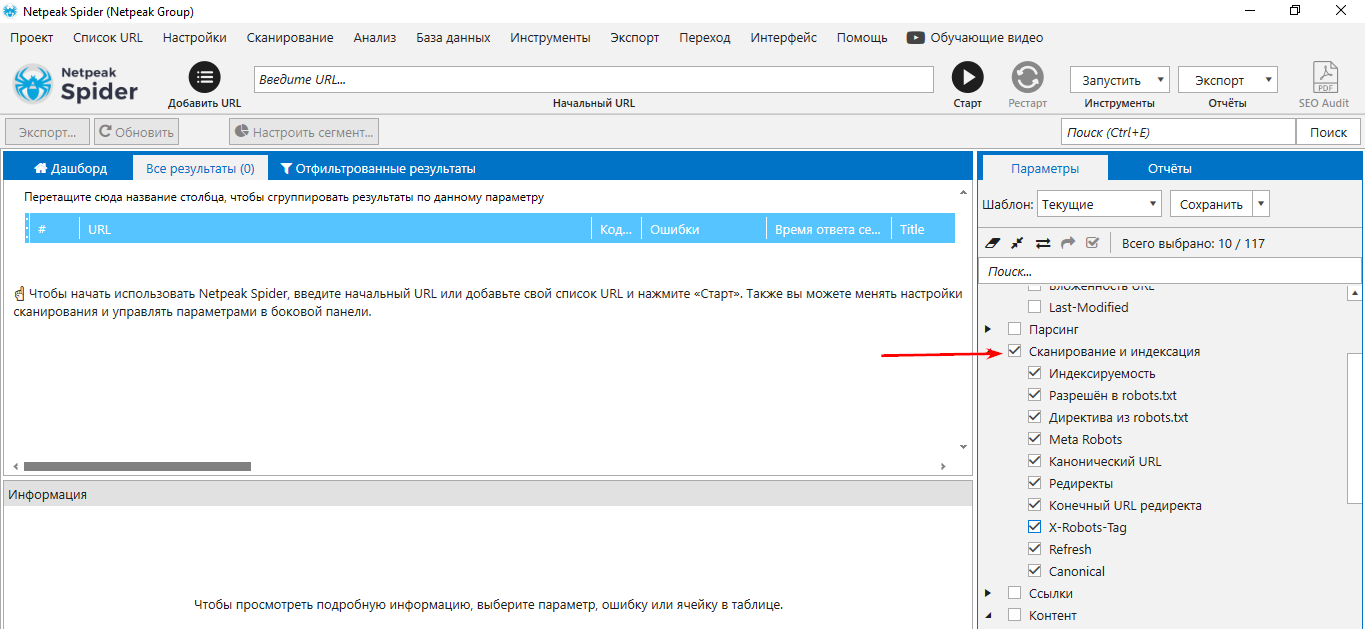The width and height of the screenshot is (1365, 629).
Task: Click the Добавить URL list icon
Action: point(204,77)
